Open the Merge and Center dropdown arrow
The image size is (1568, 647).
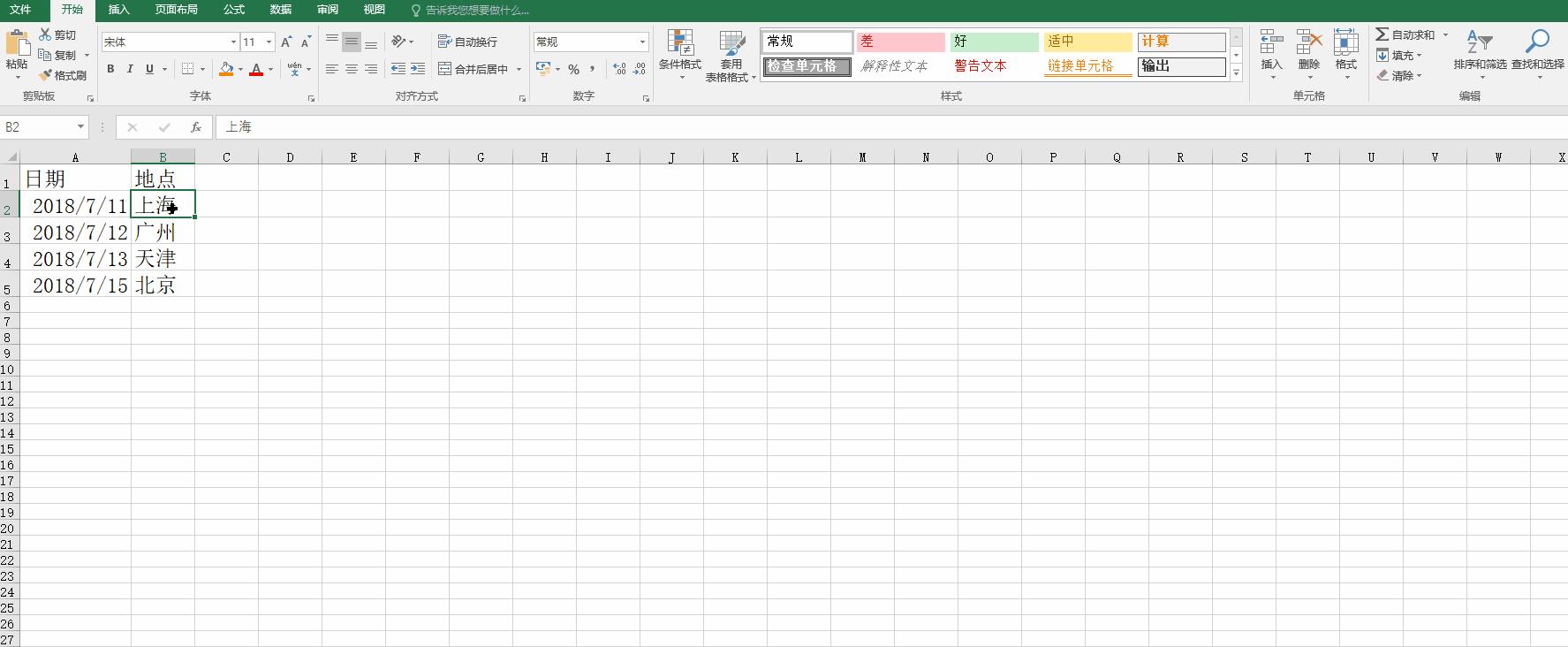(519, 69)
